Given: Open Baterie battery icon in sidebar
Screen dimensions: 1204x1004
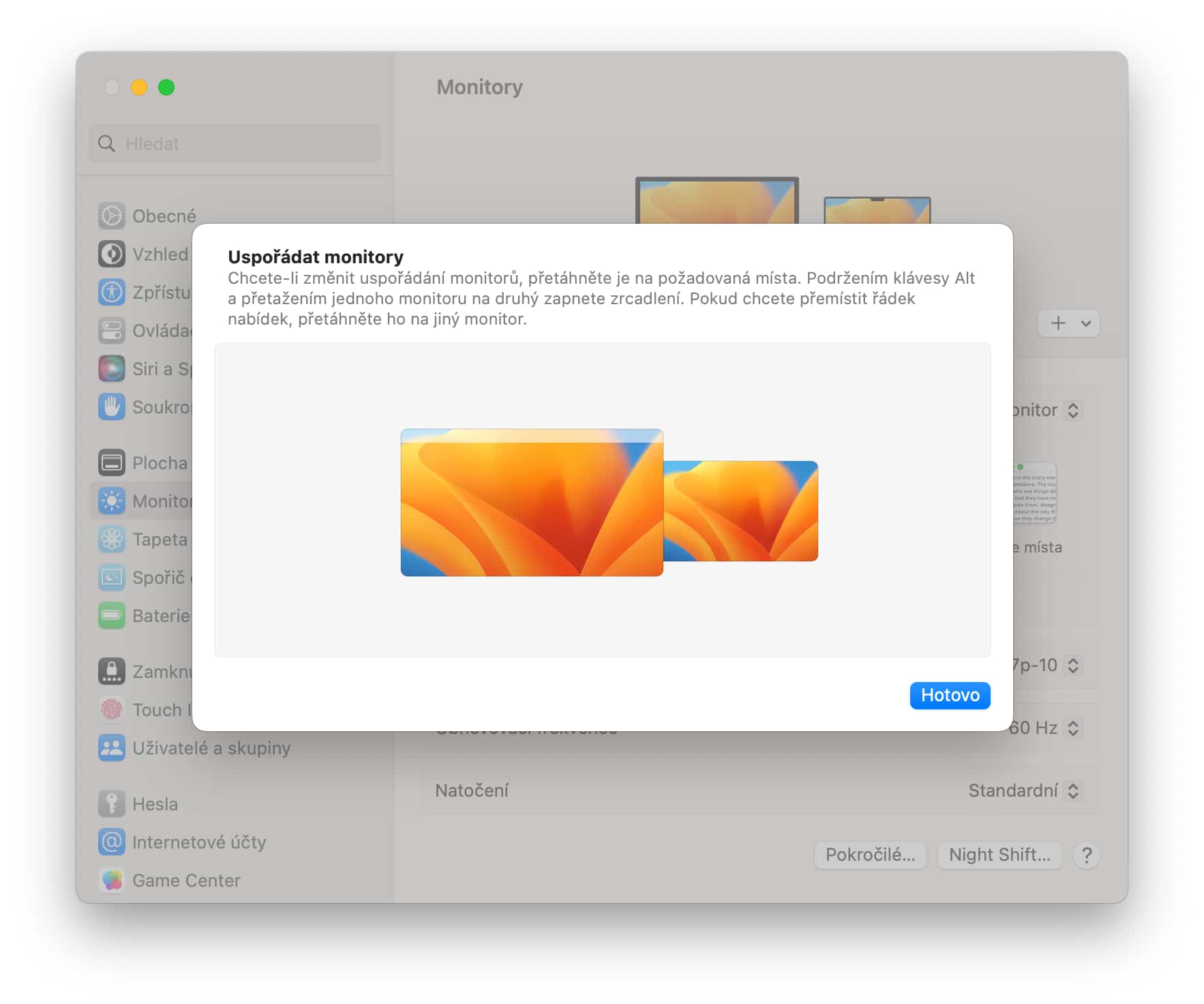Looking at the screenshot, I should coord(112,615).
